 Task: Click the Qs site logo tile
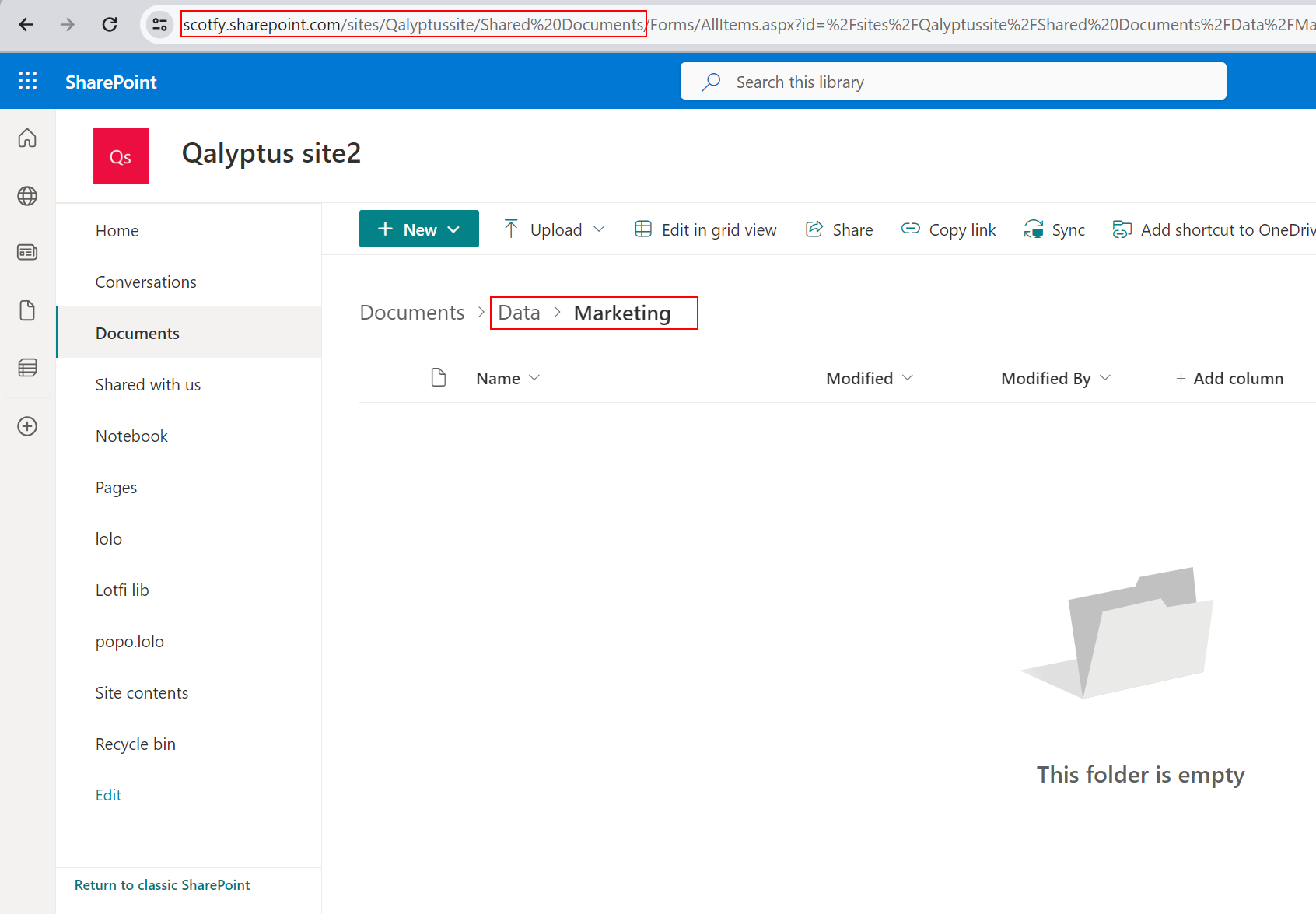tap(121, 156)
